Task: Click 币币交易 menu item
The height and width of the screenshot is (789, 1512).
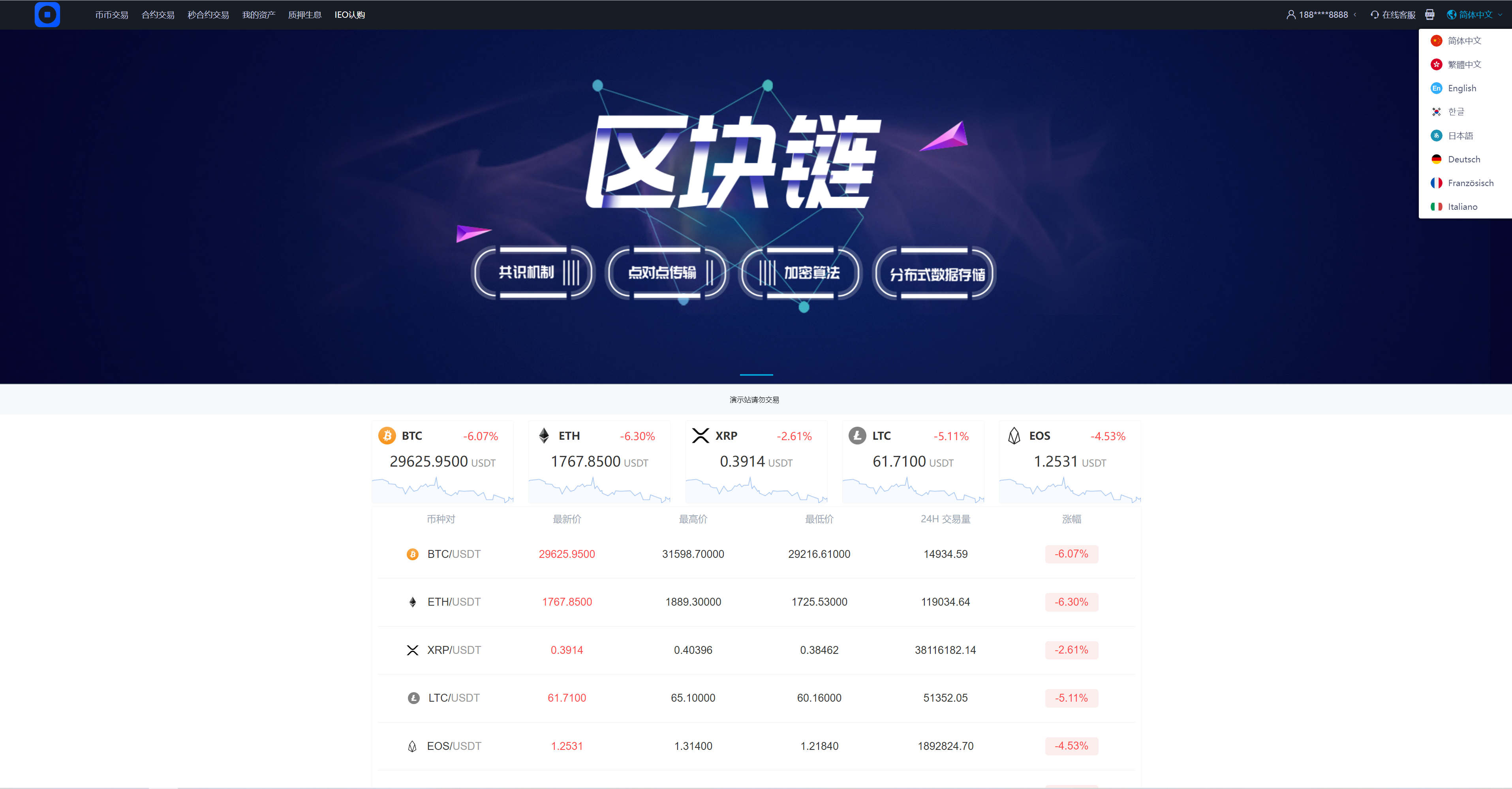Action: [x=112, y=14]
